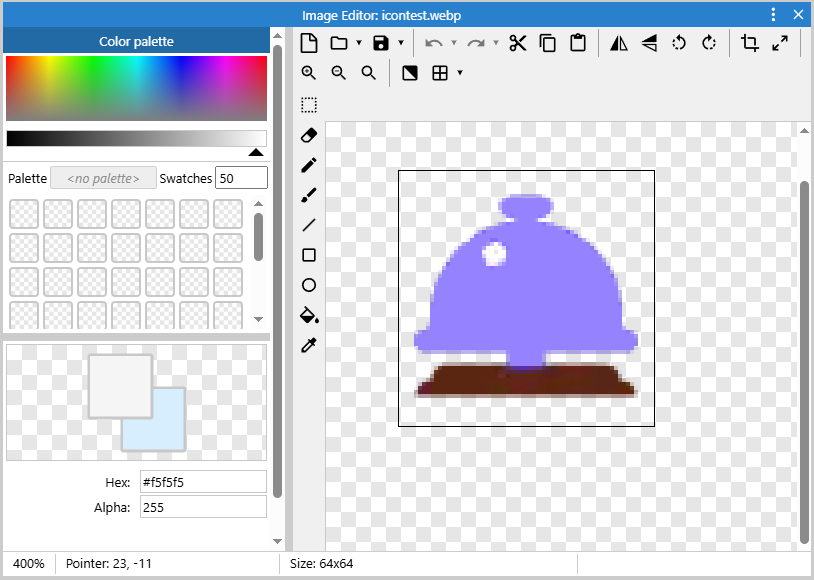Click the Crop image icon
This screenshot has height=580, width=814.
(x=750, y=43)
